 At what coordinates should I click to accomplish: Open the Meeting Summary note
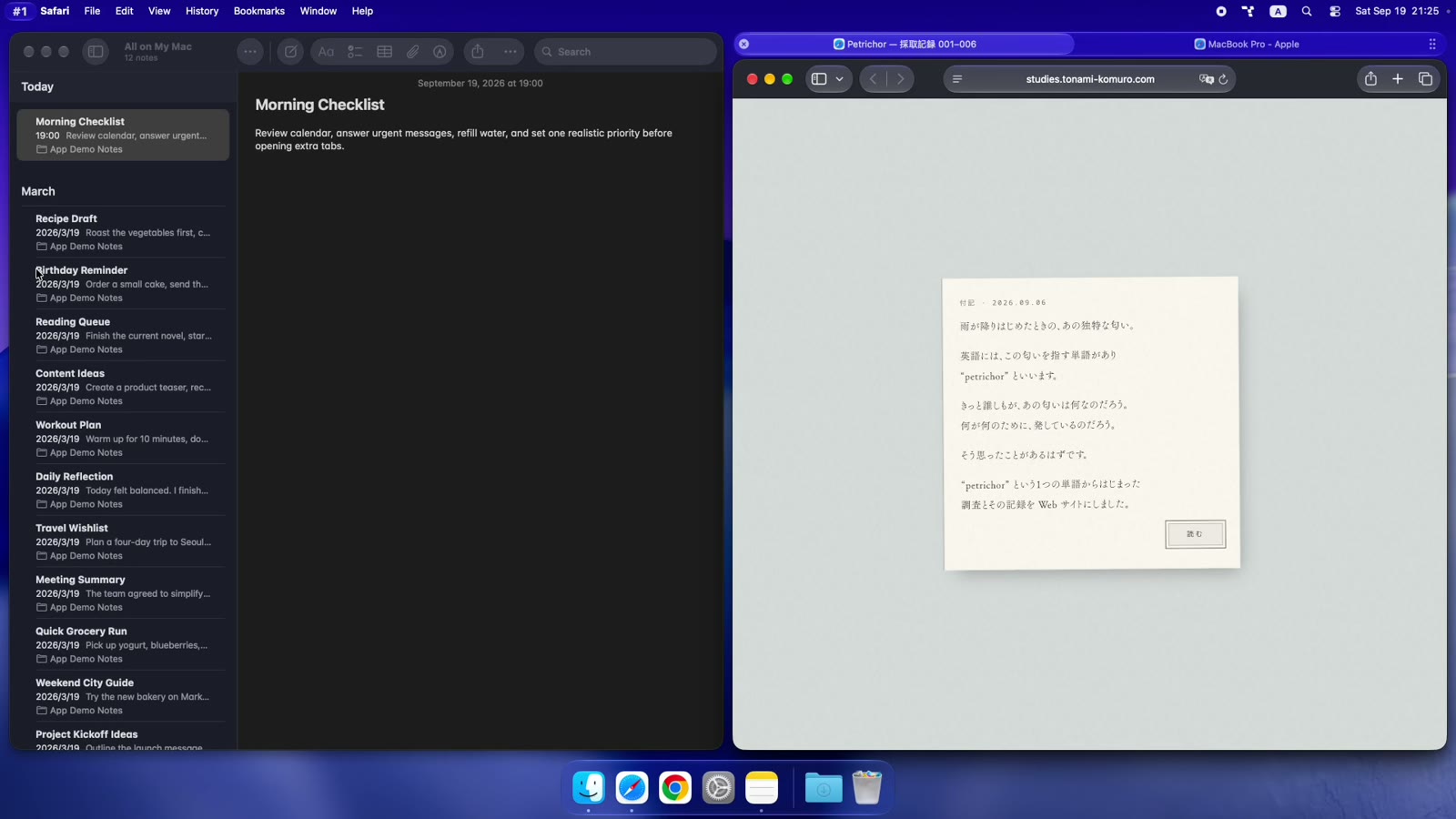tap(123, 593)
